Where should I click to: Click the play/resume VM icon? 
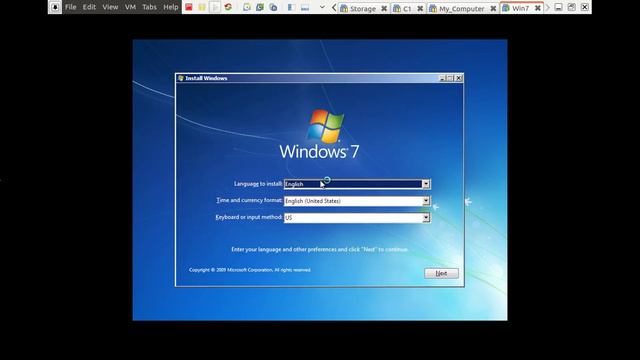point(215,7)
